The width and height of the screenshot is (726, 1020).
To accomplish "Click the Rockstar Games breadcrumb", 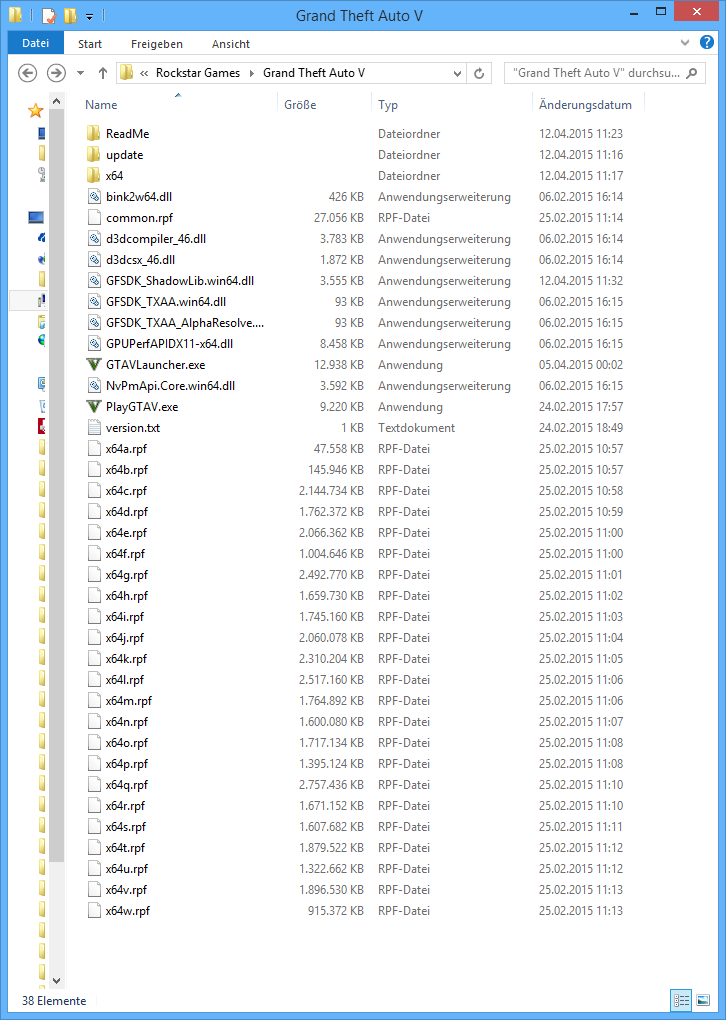I will [198, 73].
